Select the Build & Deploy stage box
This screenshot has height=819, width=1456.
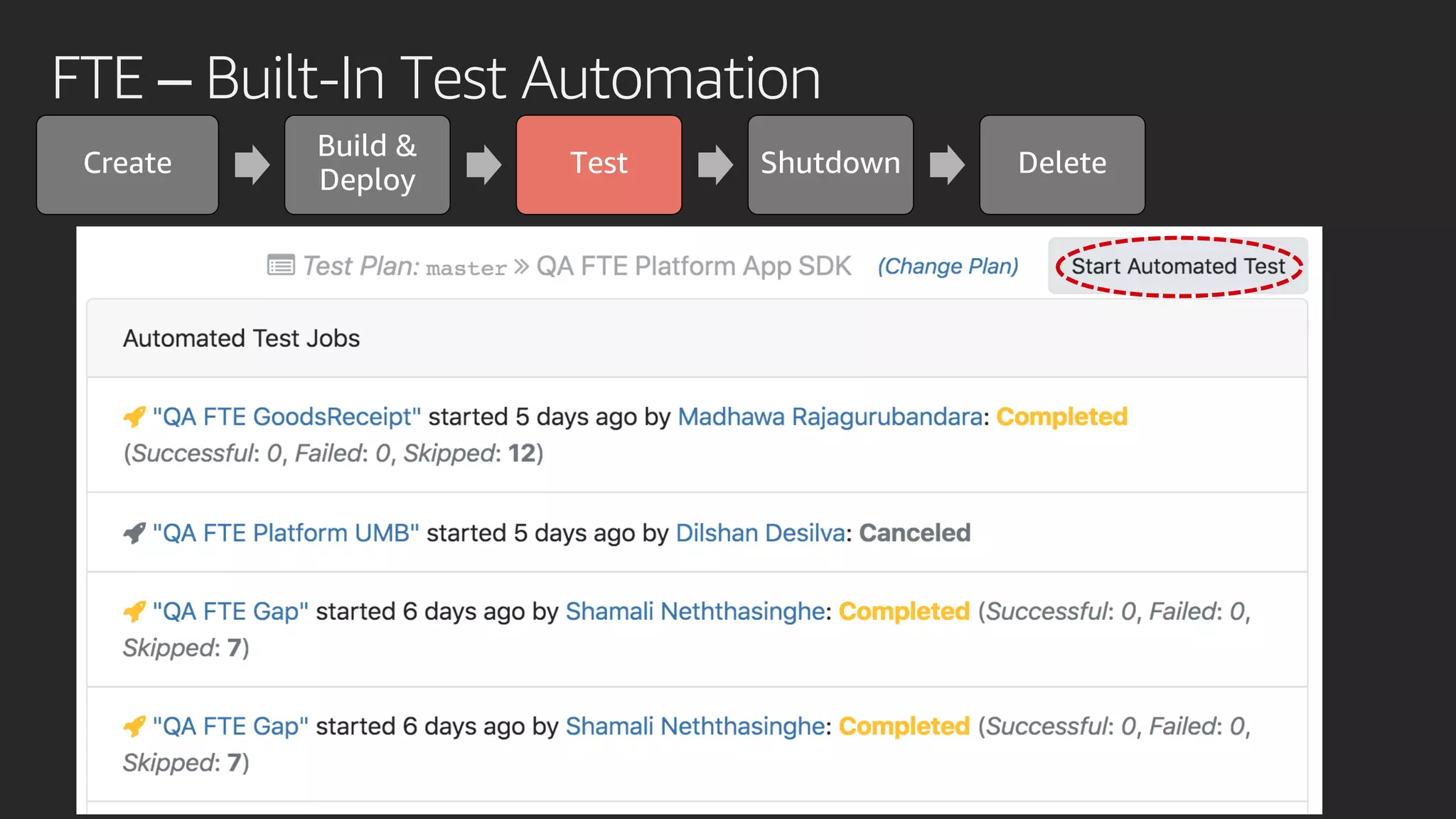368,165
